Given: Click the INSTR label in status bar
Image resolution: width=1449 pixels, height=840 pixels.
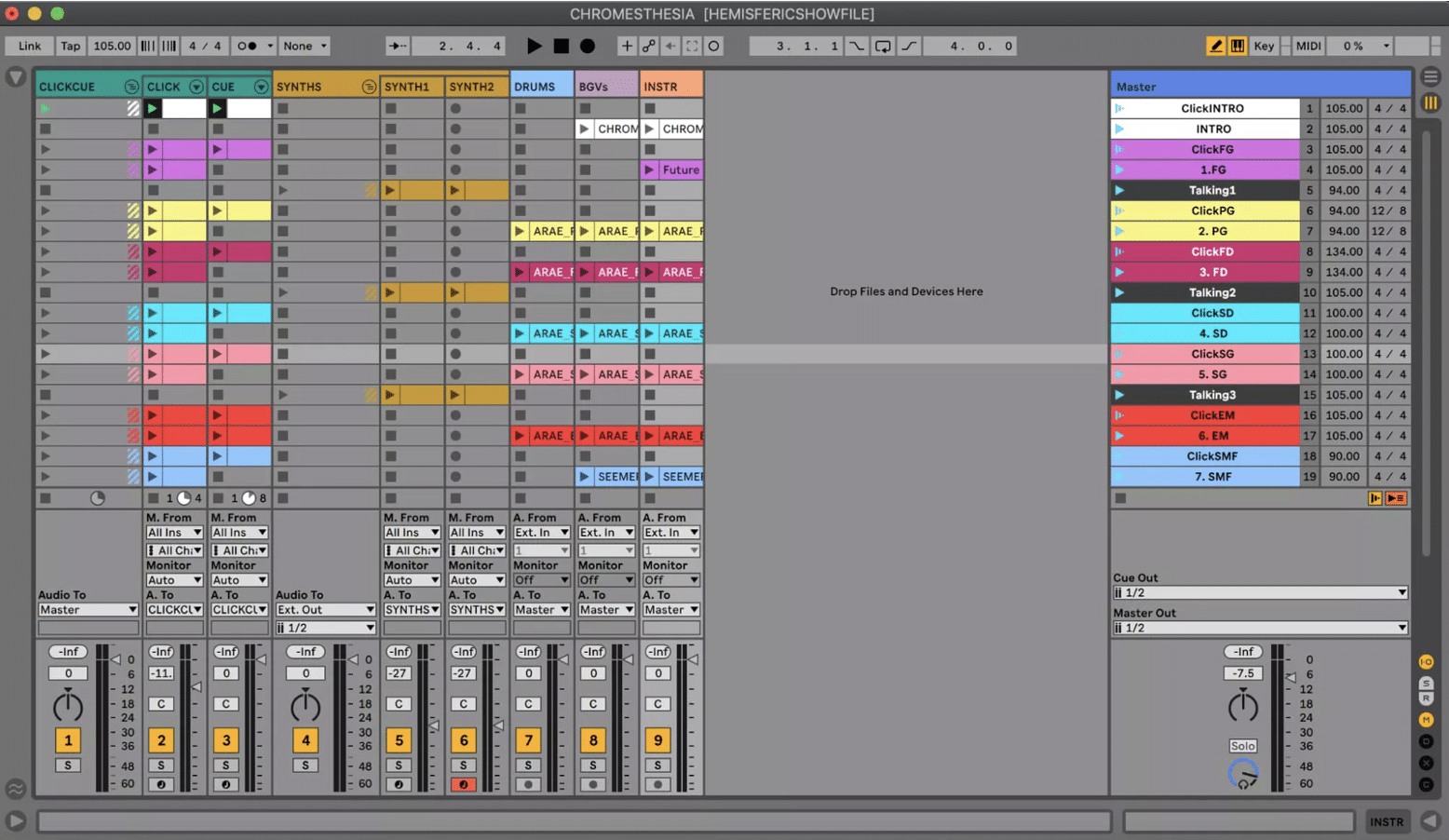Looking at the screenshot, I should [1386, 822].
